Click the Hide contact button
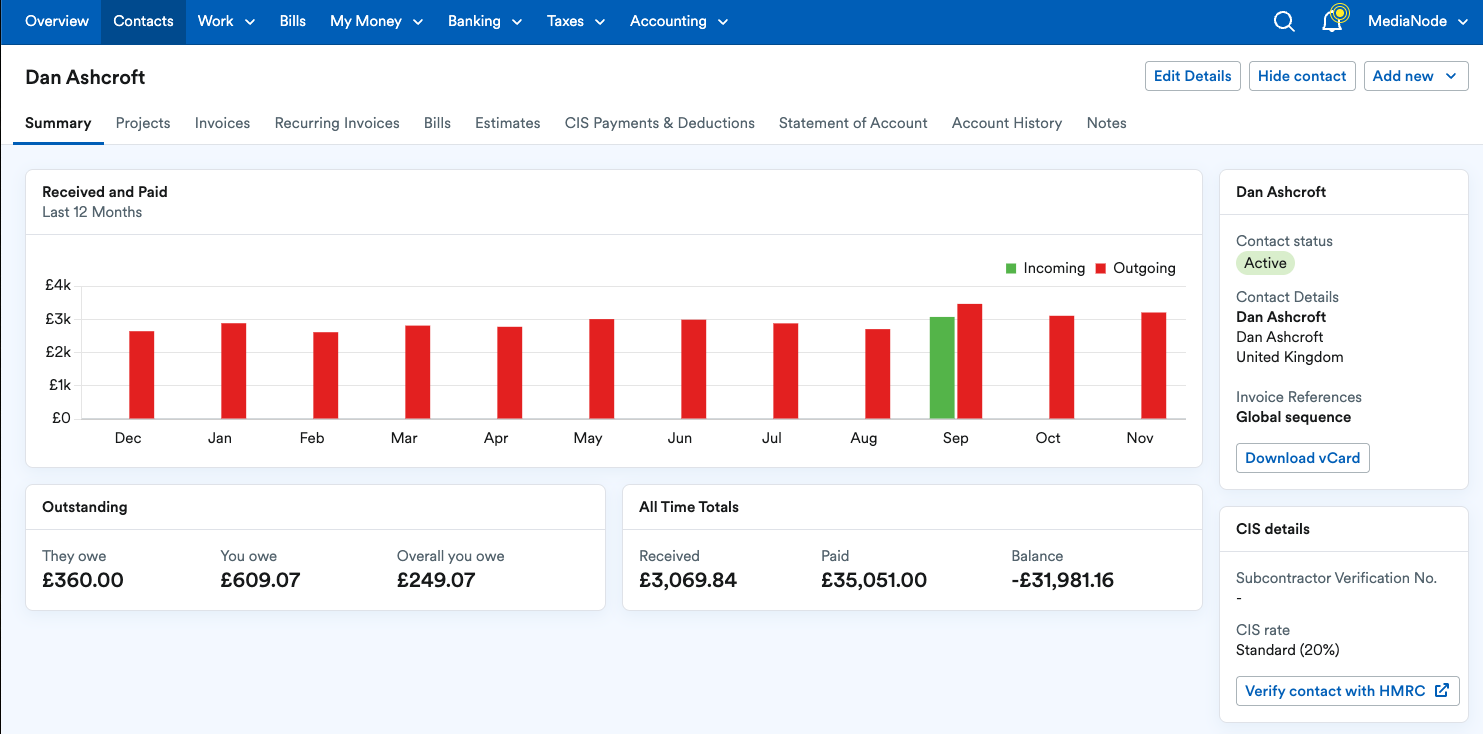Screen dimensions: 1483x734 pyautogui.click(x=1302, y=76)
